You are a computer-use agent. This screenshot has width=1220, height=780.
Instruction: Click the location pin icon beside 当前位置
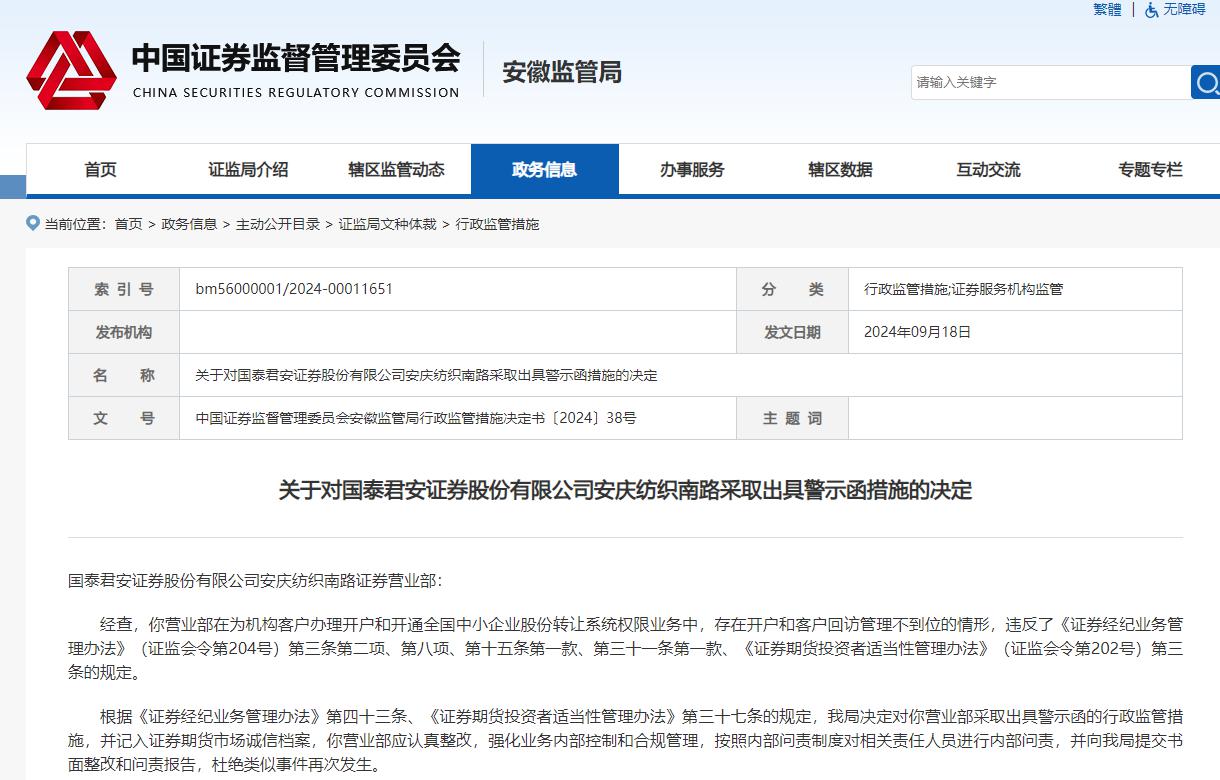click(x=33, y=223)
